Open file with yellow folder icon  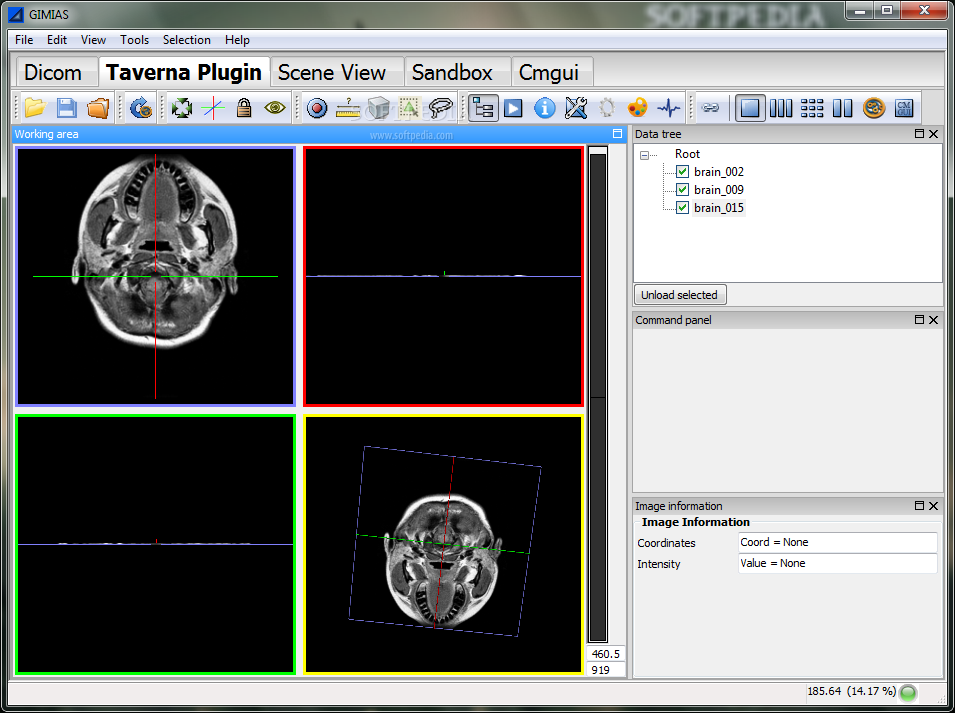(x=35, y=108)
